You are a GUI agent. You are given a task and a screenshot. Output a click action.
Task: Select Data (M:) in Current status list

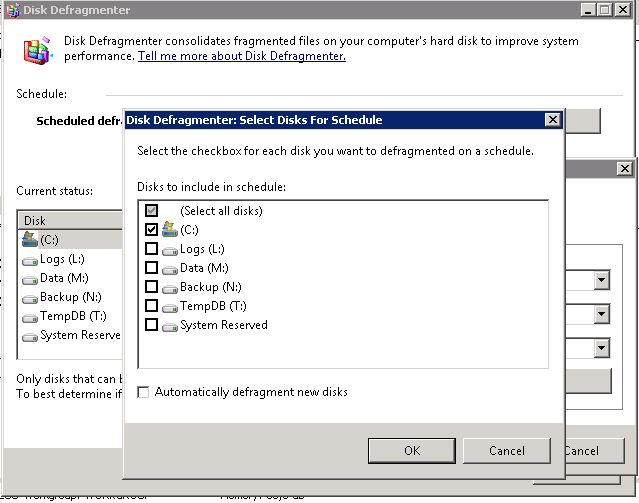point(71,278)
